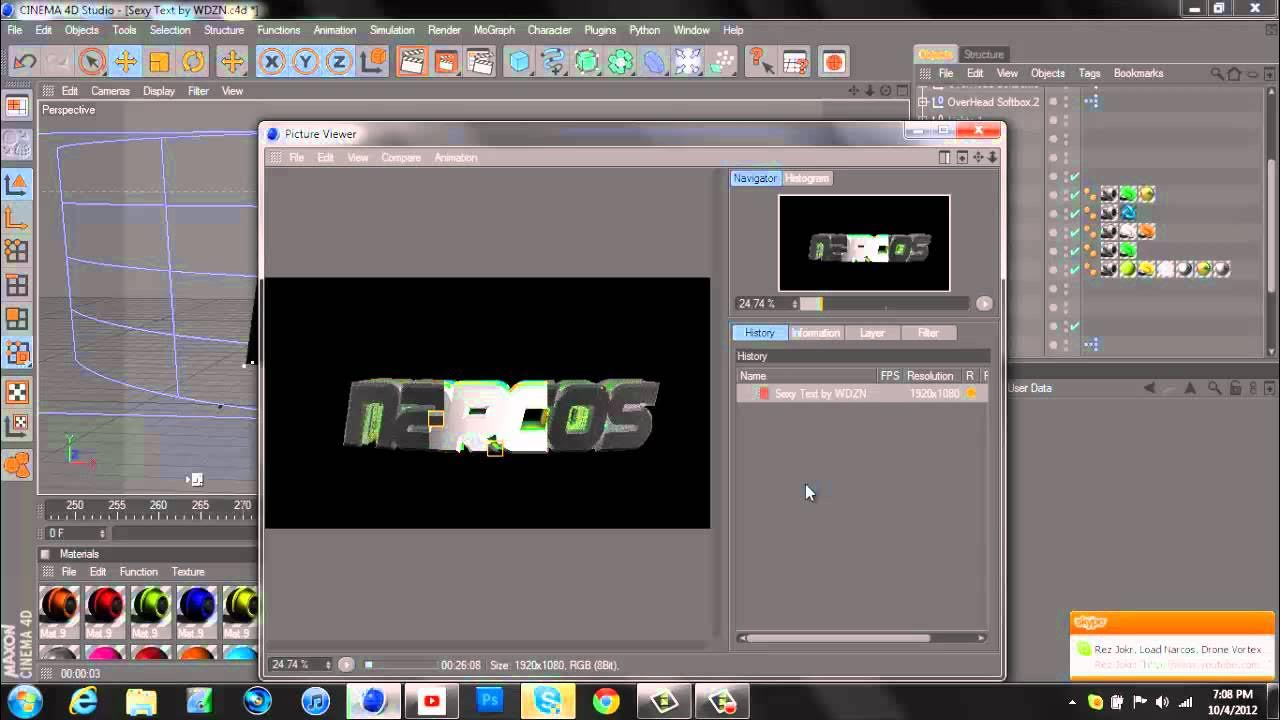Select the Rotate tool

point(194,62)
